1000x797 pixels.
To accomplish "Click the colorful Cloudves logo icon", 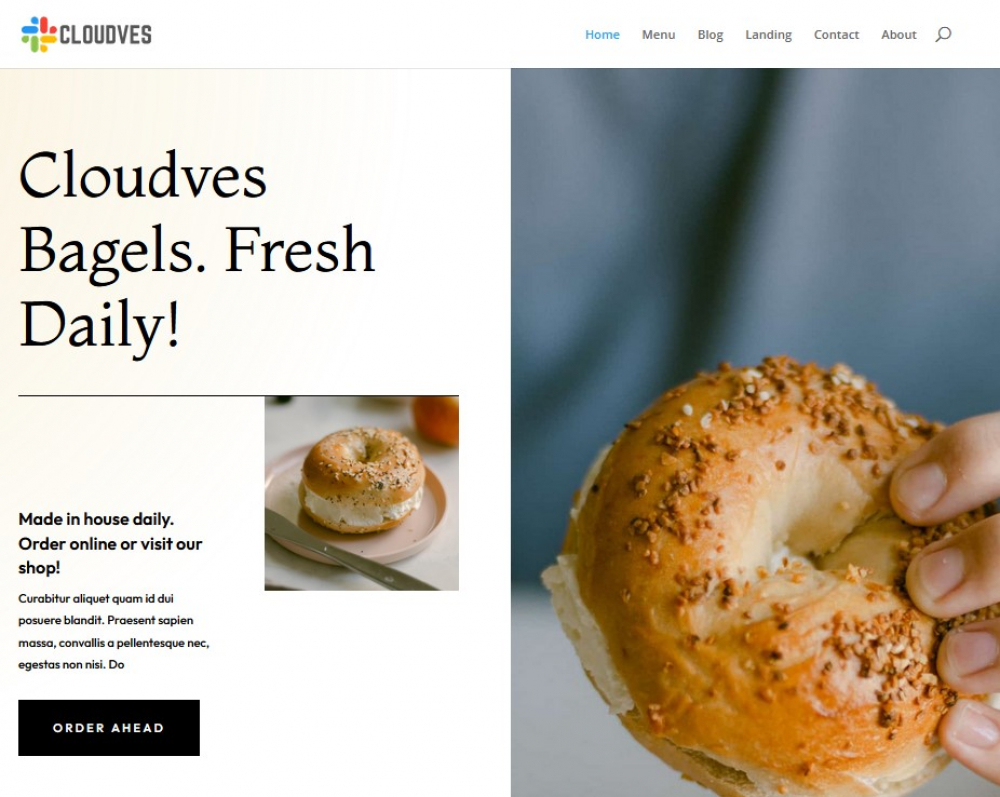I will coord(39,34).
